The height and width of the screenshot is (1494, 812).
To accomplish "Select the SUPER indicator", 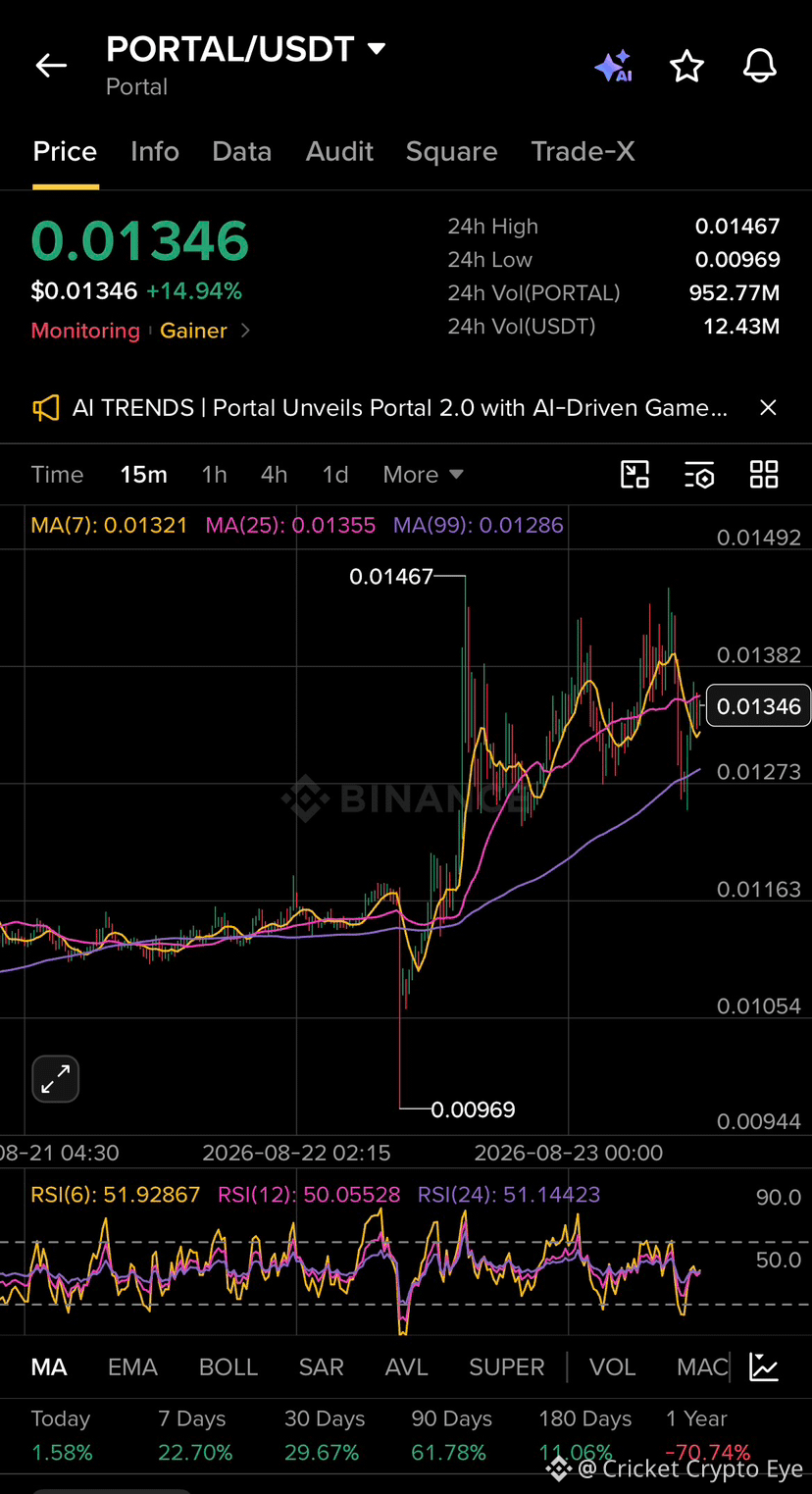I will click(x=506, y=1367).
